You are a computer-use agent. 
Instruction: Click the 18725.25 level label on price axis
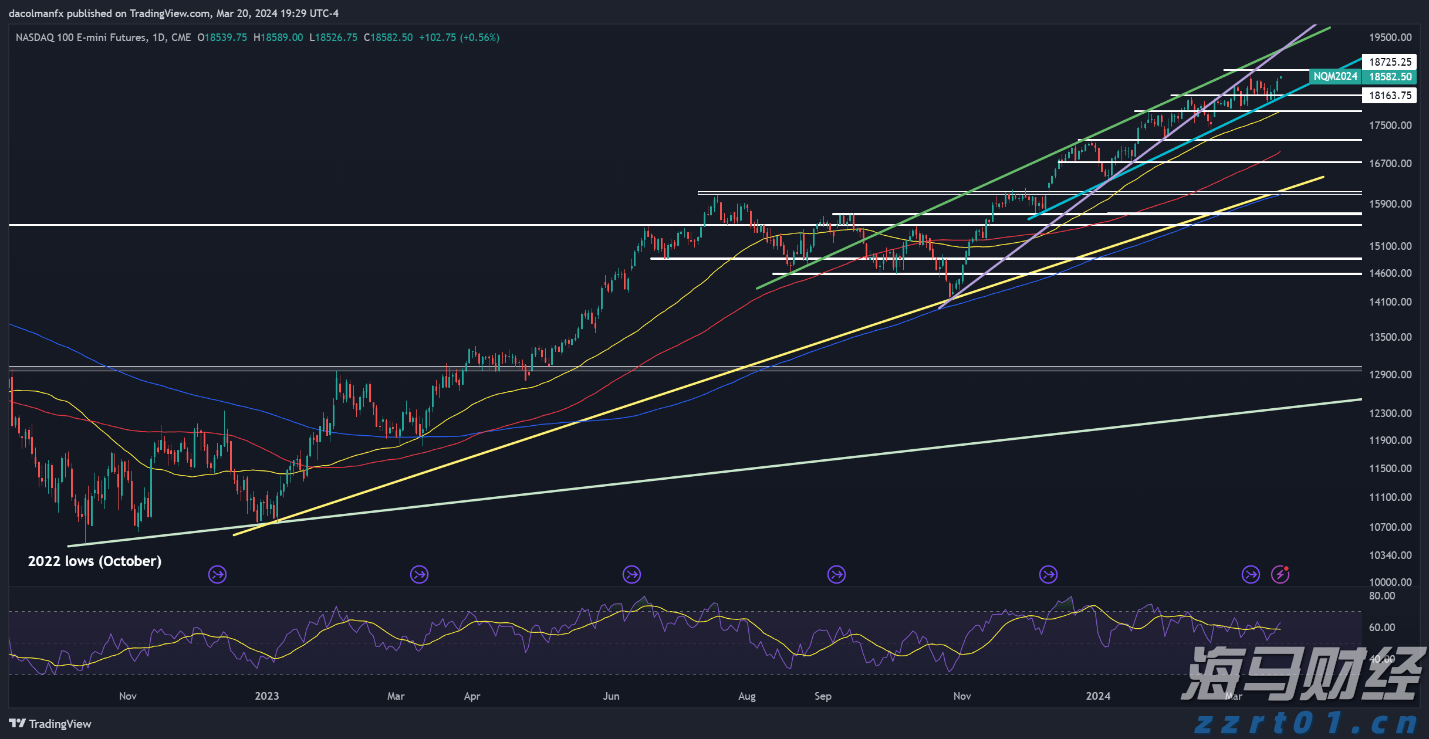pyautogui.click(x=1390, y=62)
